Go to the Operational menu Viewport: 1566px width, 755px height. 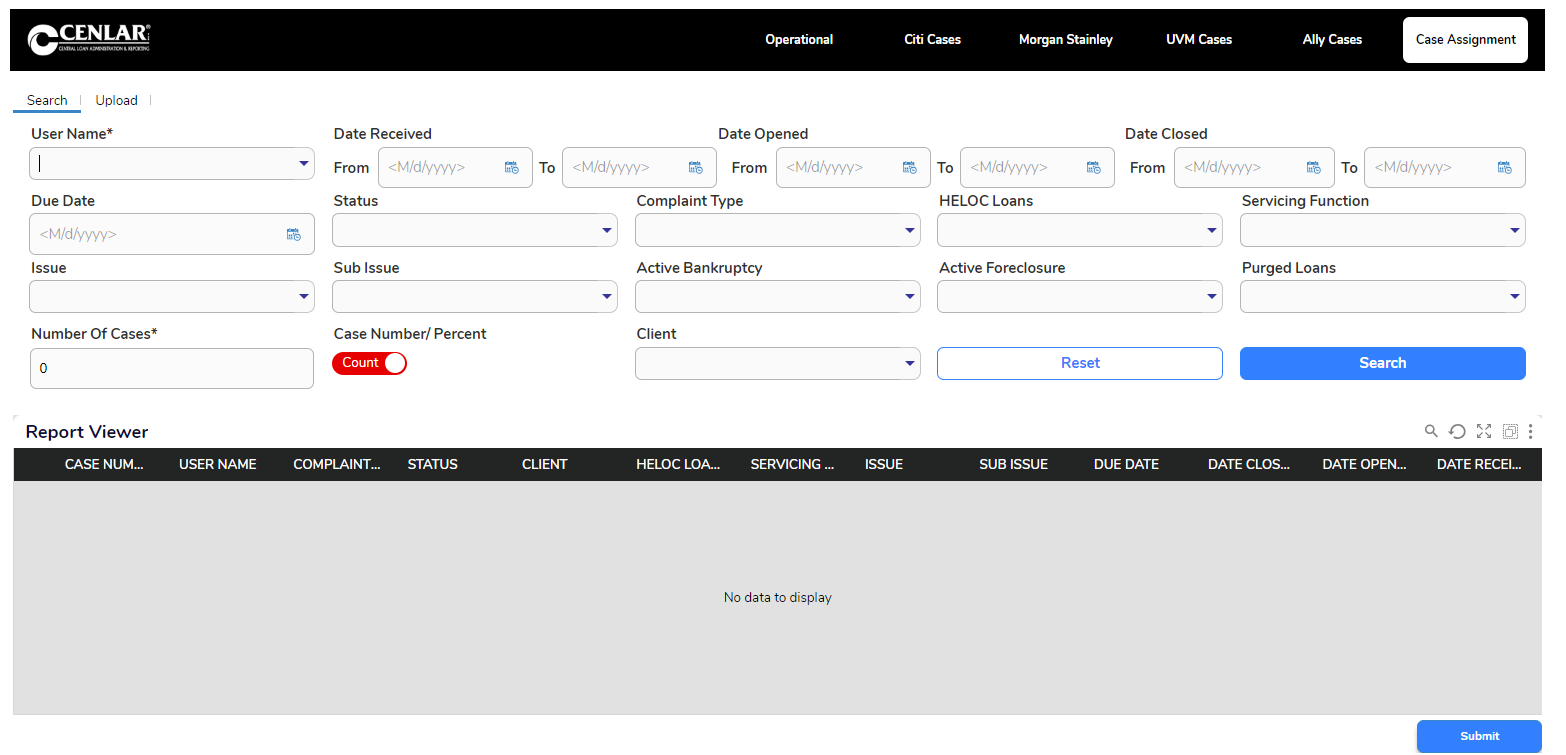pos(799,40)
